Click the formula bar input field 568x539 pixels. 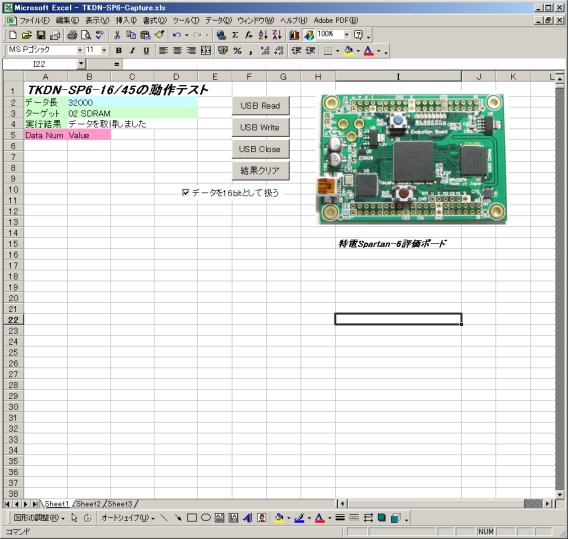pyautogui.click(x=342, y=64)
